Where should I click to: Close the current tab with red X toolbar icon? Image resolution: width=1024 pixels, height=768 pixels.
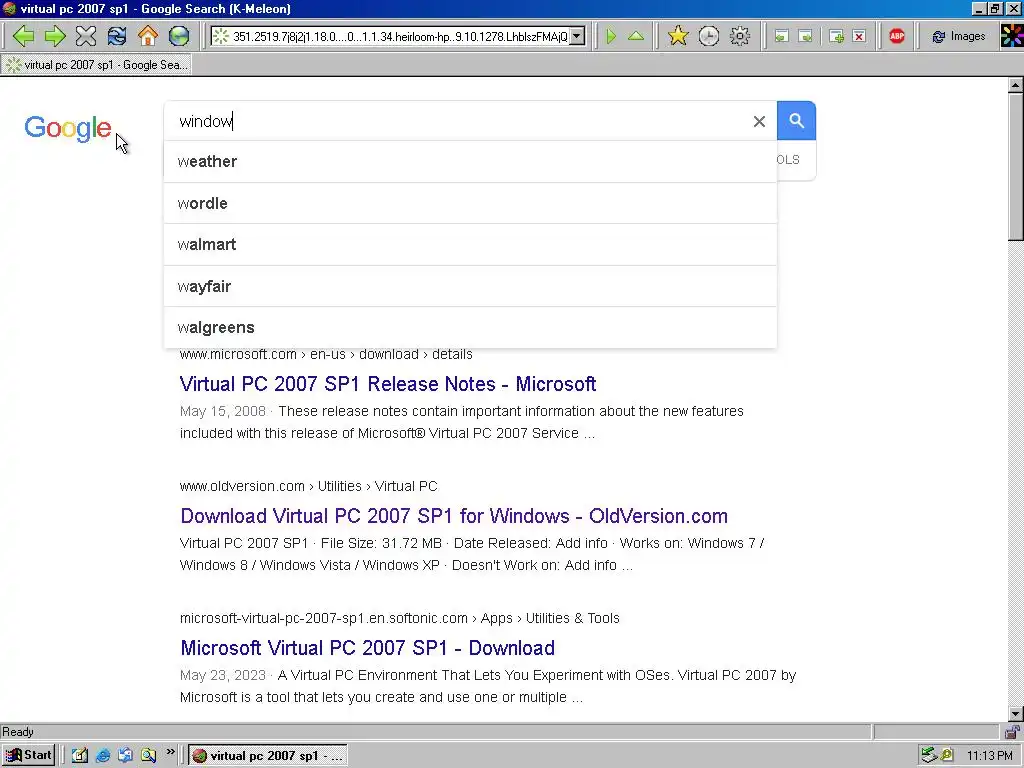859,37
